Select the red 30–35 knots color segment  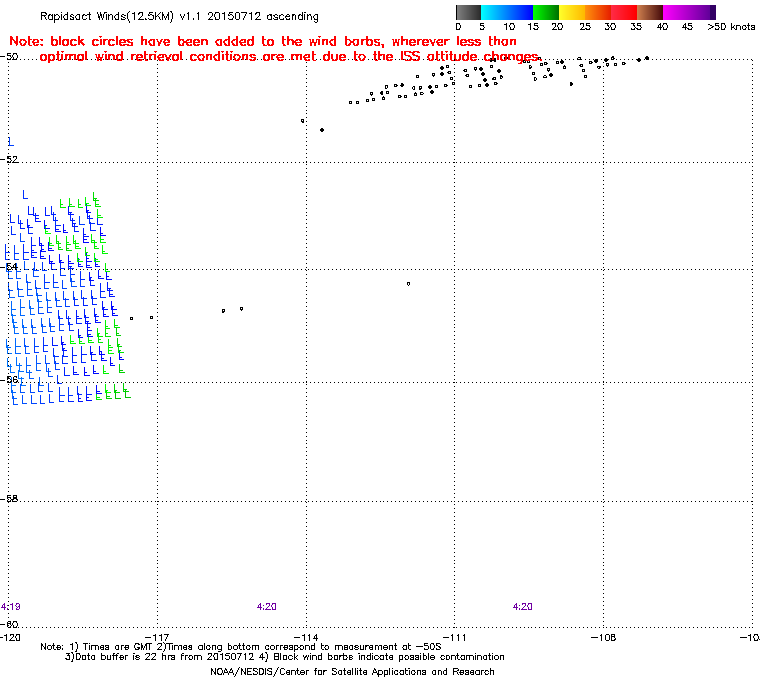point(624,12)
